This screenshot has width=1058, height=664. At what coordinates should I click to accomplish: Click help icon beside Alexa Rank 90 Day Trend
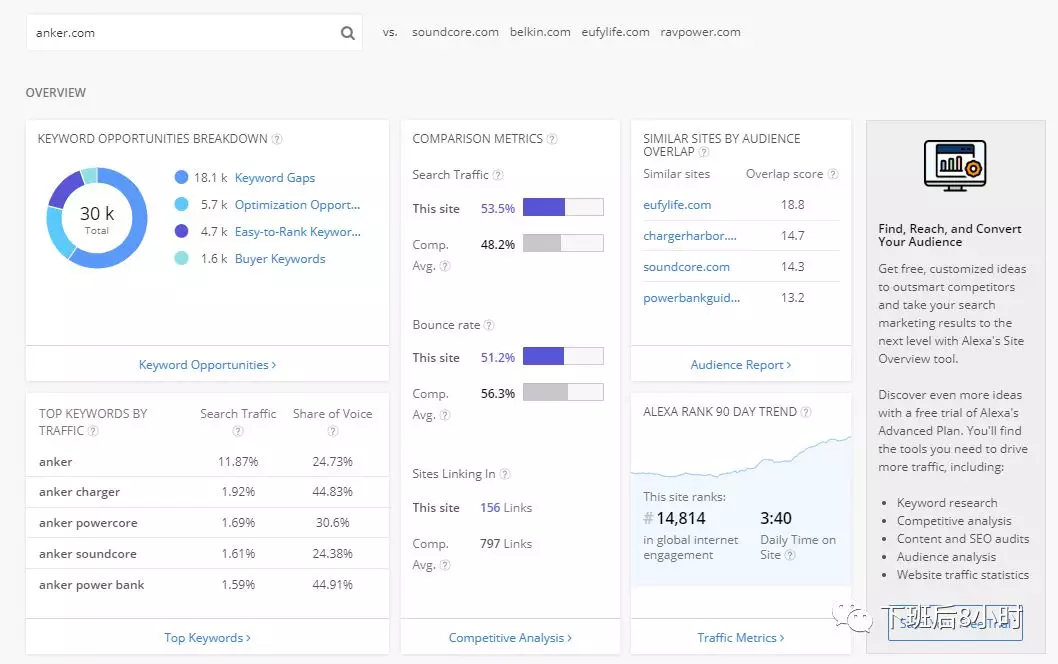coord(806,412)
